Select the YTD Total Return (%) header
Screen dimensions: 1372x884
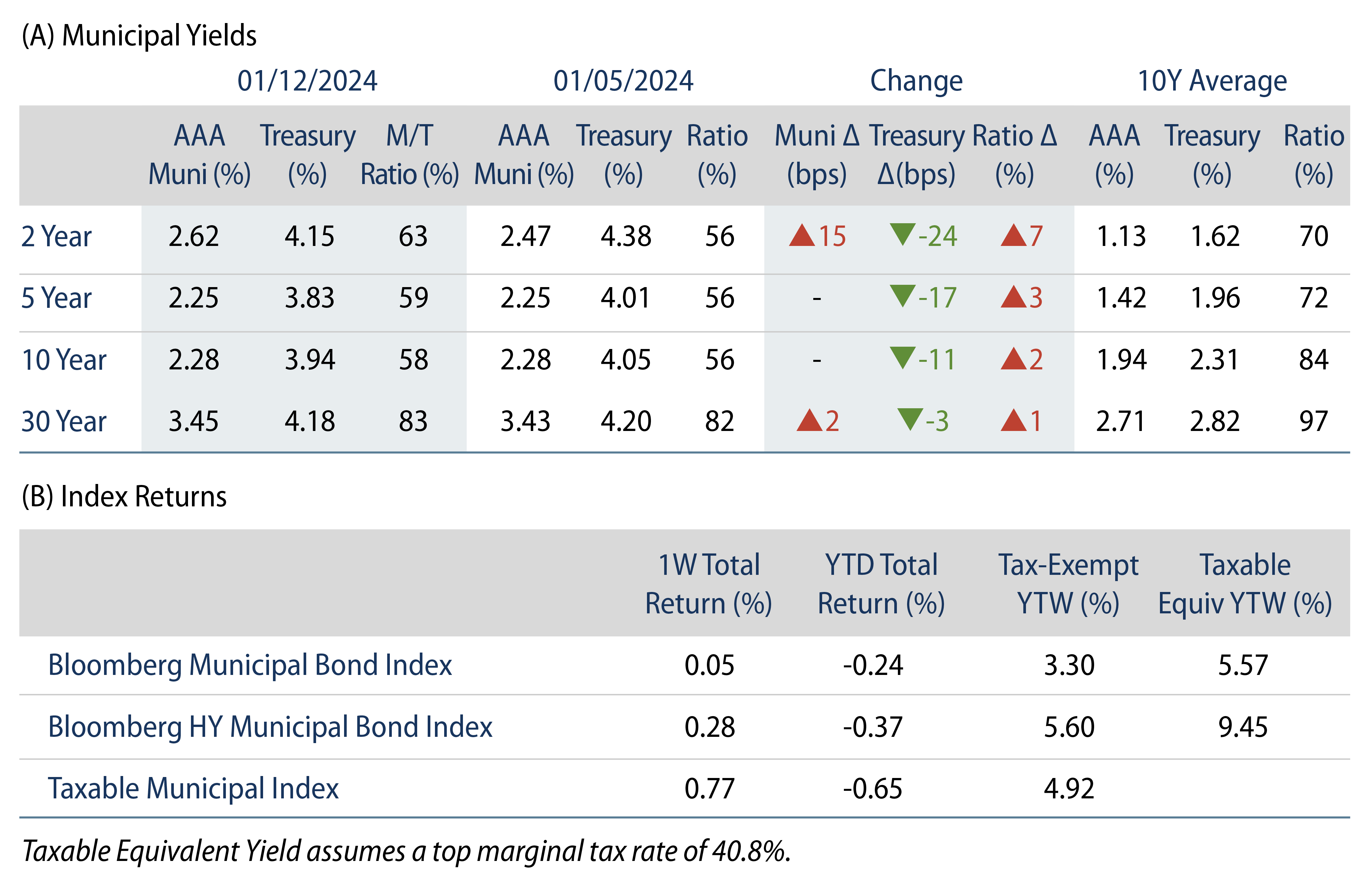pos(881,584)
